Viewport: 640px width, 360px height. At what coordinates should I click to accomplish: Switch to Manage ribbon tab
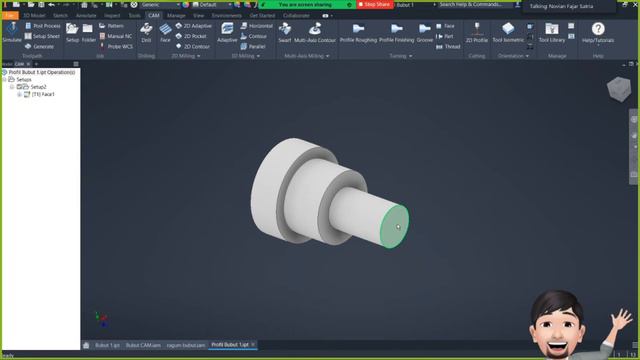176,16
